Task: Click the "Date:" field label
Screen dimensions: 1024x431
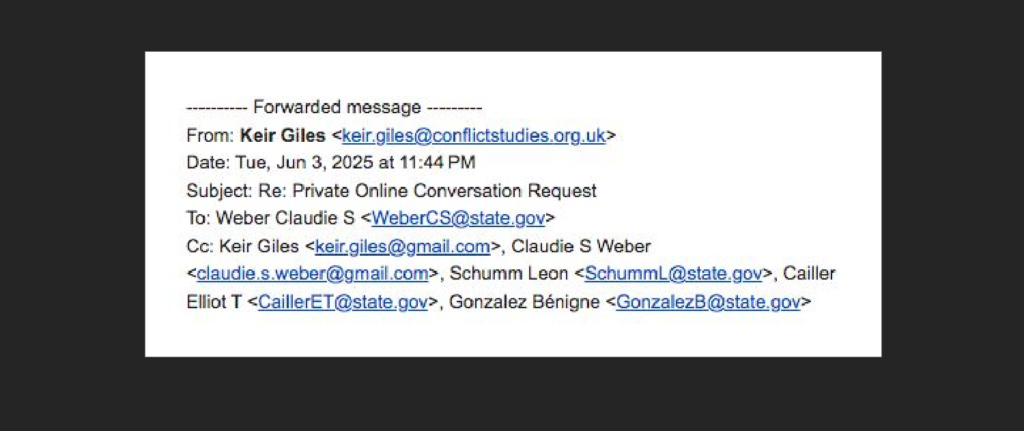Action: 208,163
